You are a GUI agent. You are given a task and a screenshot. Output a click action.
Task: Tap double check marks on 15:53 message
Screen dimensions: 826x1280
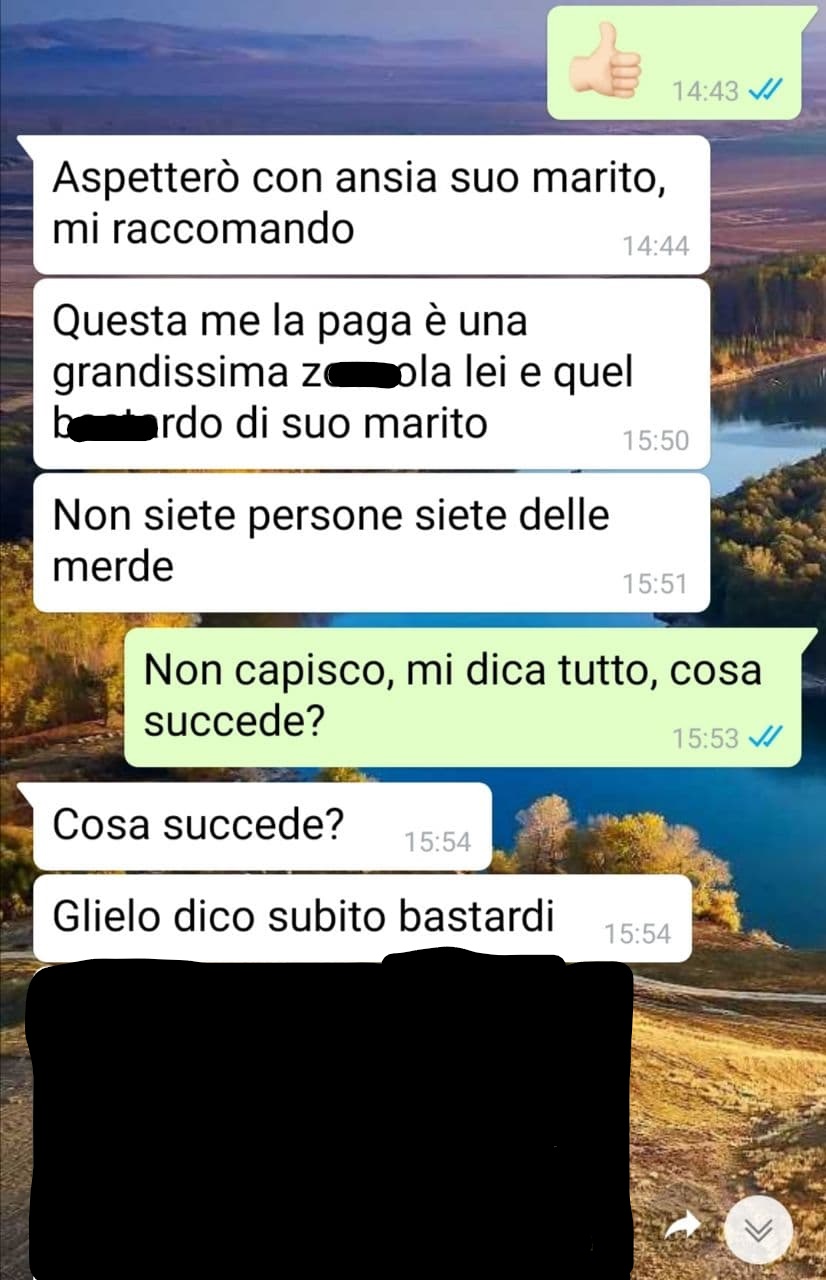(764, 738)
